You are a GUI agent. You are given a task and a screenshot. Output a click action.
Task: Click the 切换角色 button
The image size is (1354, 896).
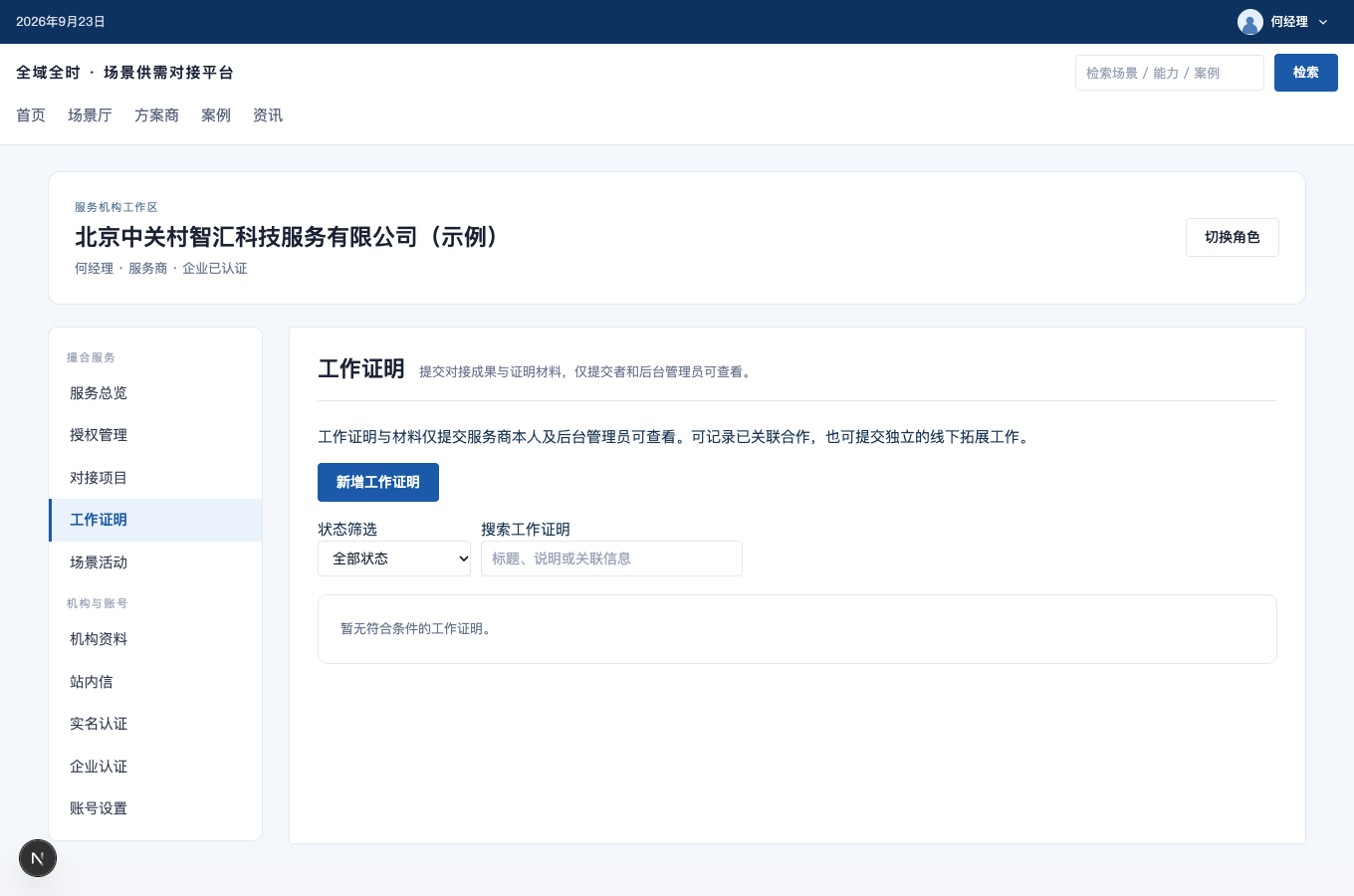tap(1233, 237)
